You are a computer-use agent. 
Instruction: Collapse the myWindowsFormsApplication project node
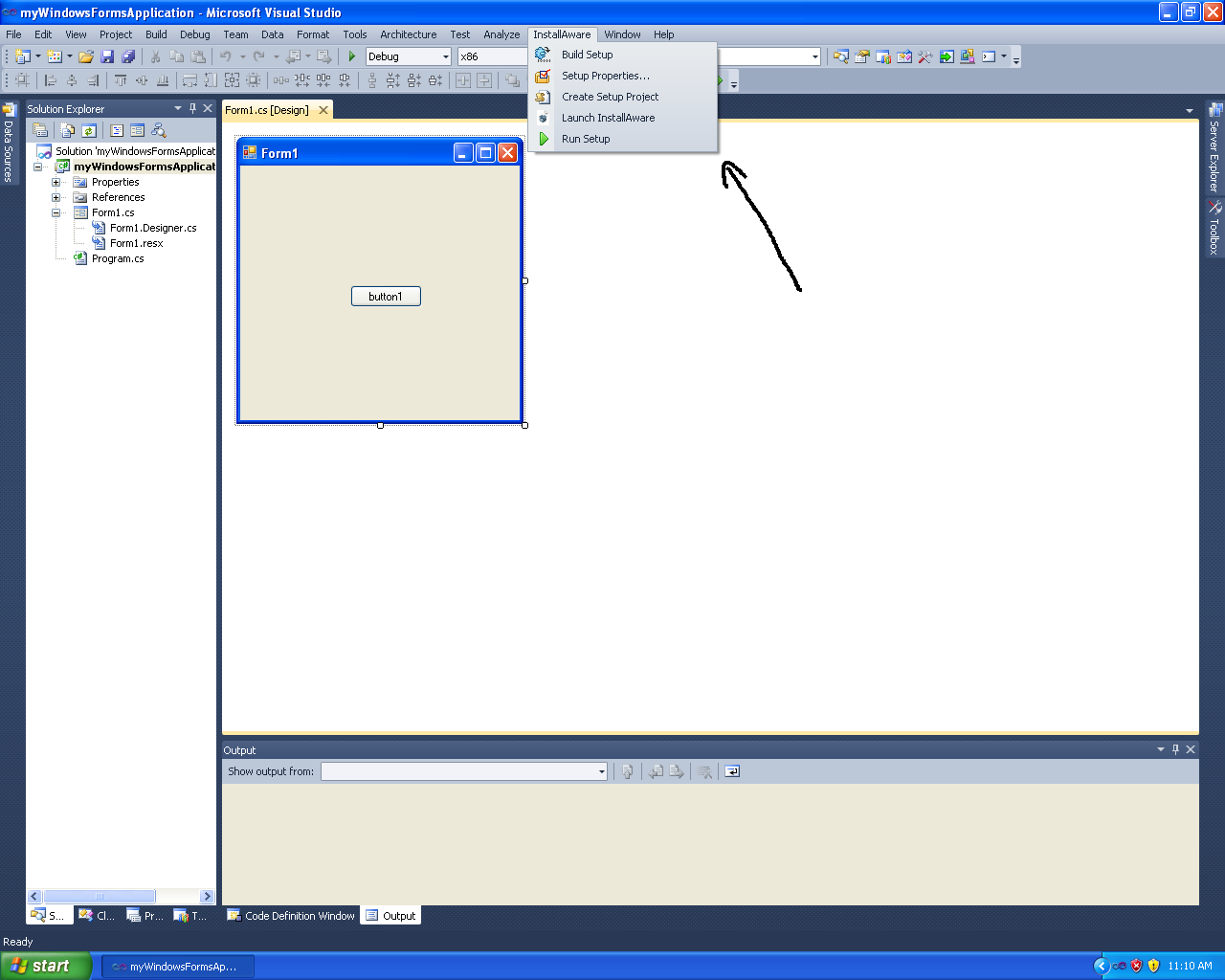point(37,167)
